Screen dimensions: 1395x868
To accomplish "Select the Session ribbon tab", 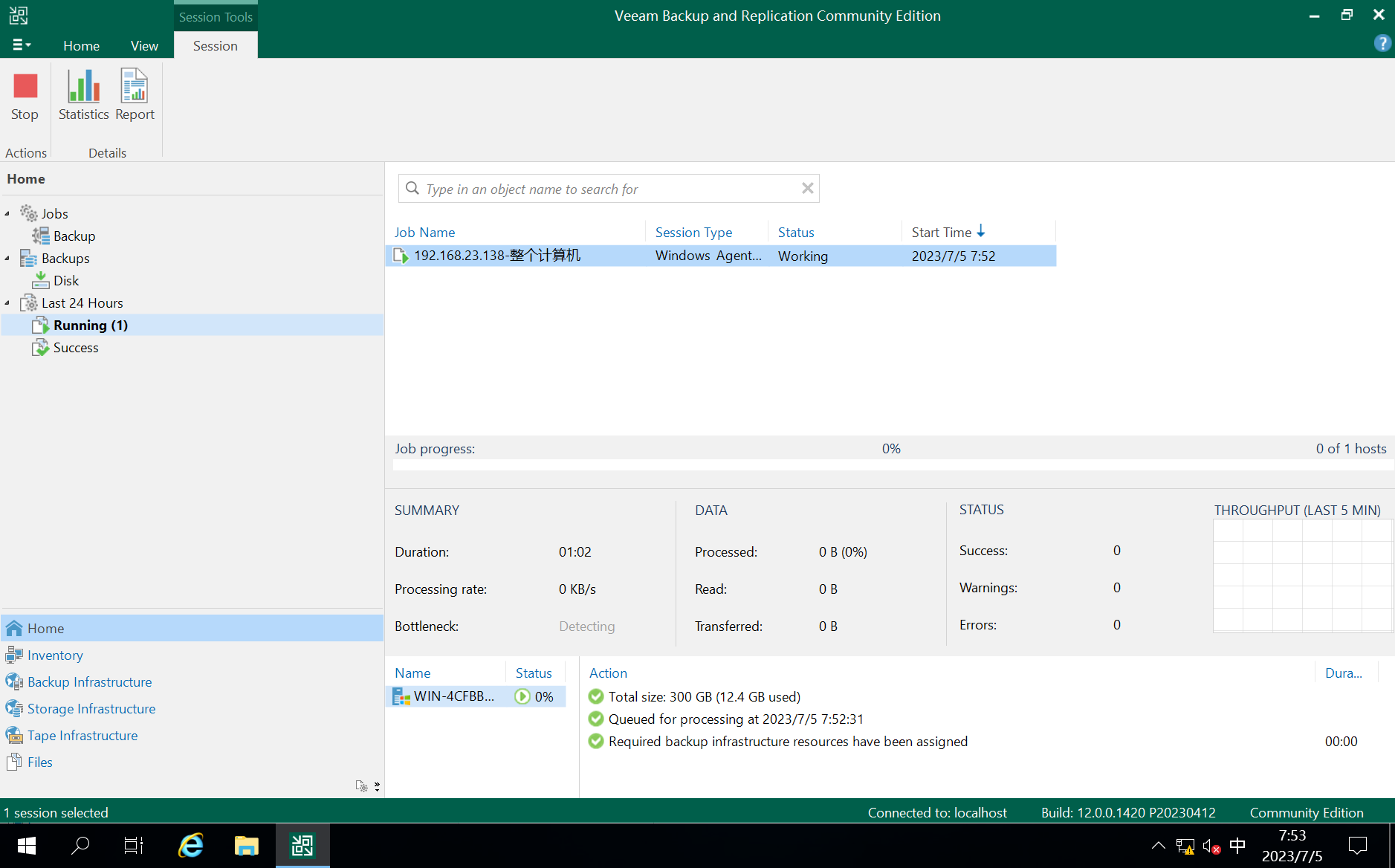I will point(216,45).
